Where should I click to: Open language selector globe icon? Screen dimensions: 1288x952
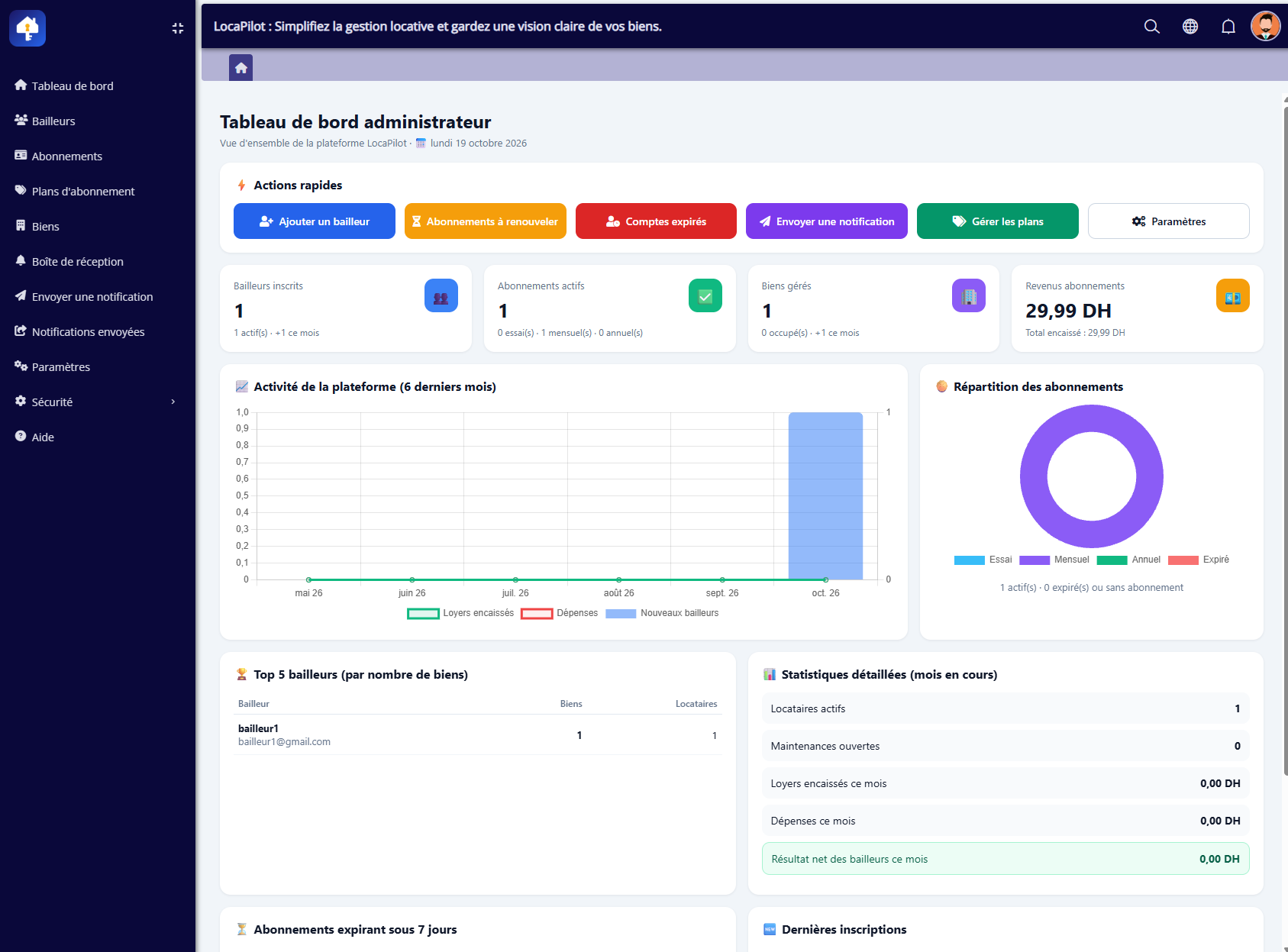coord(1190,27)
